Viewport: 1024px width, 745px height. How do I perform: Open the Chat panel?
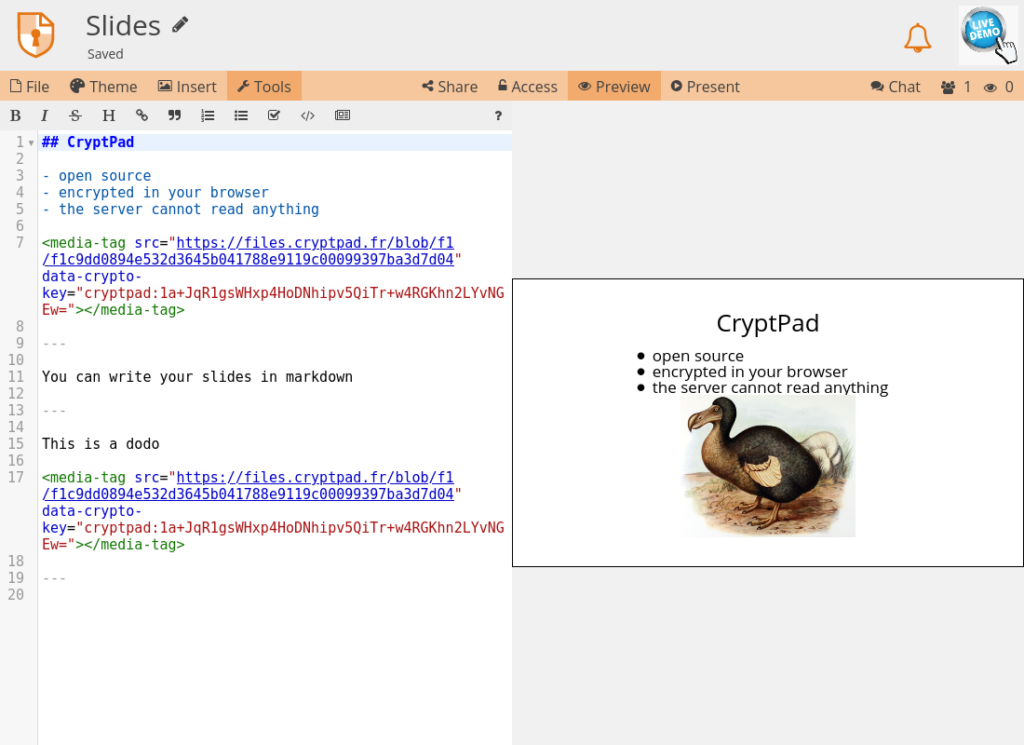click(895, 86)
